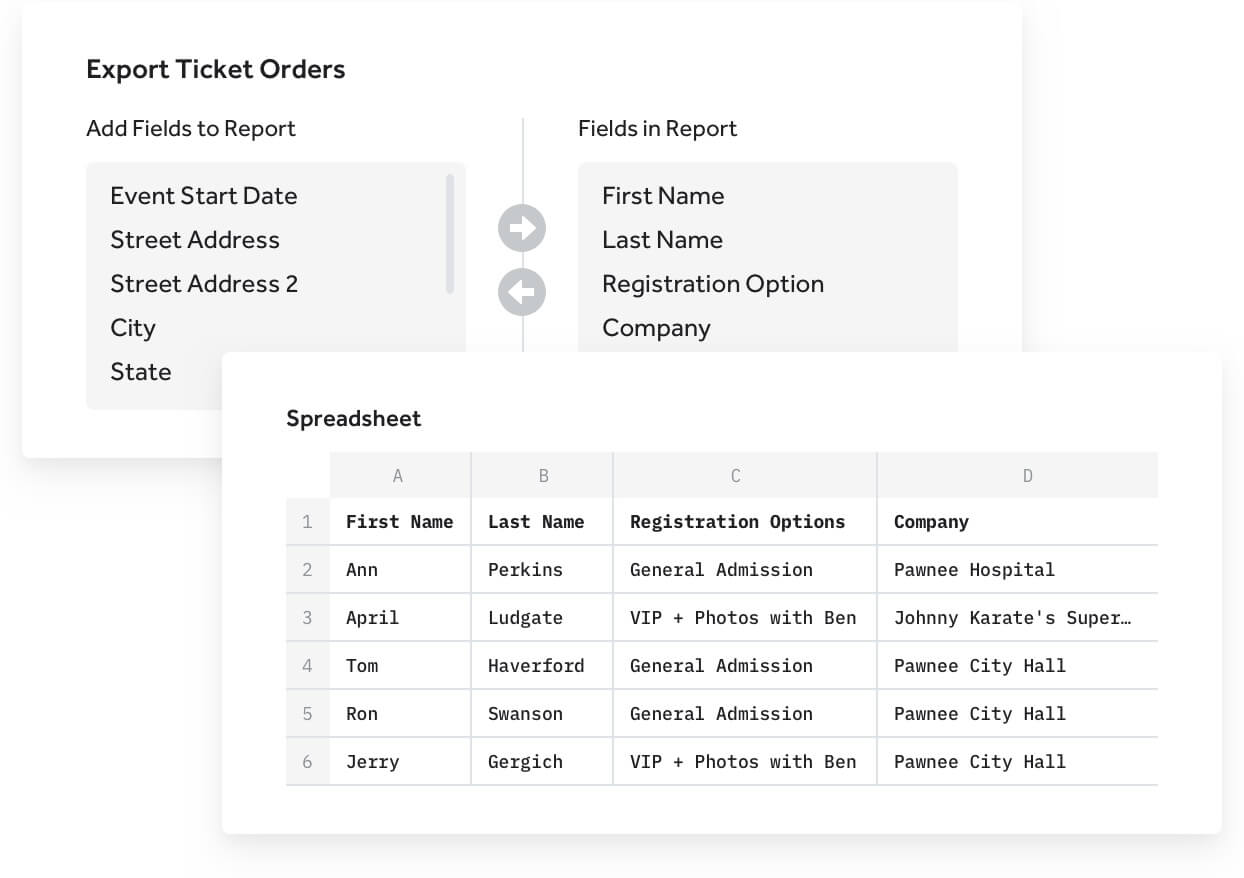Select Street Address 2 field

pyautogui.click(x=203, y=284)
